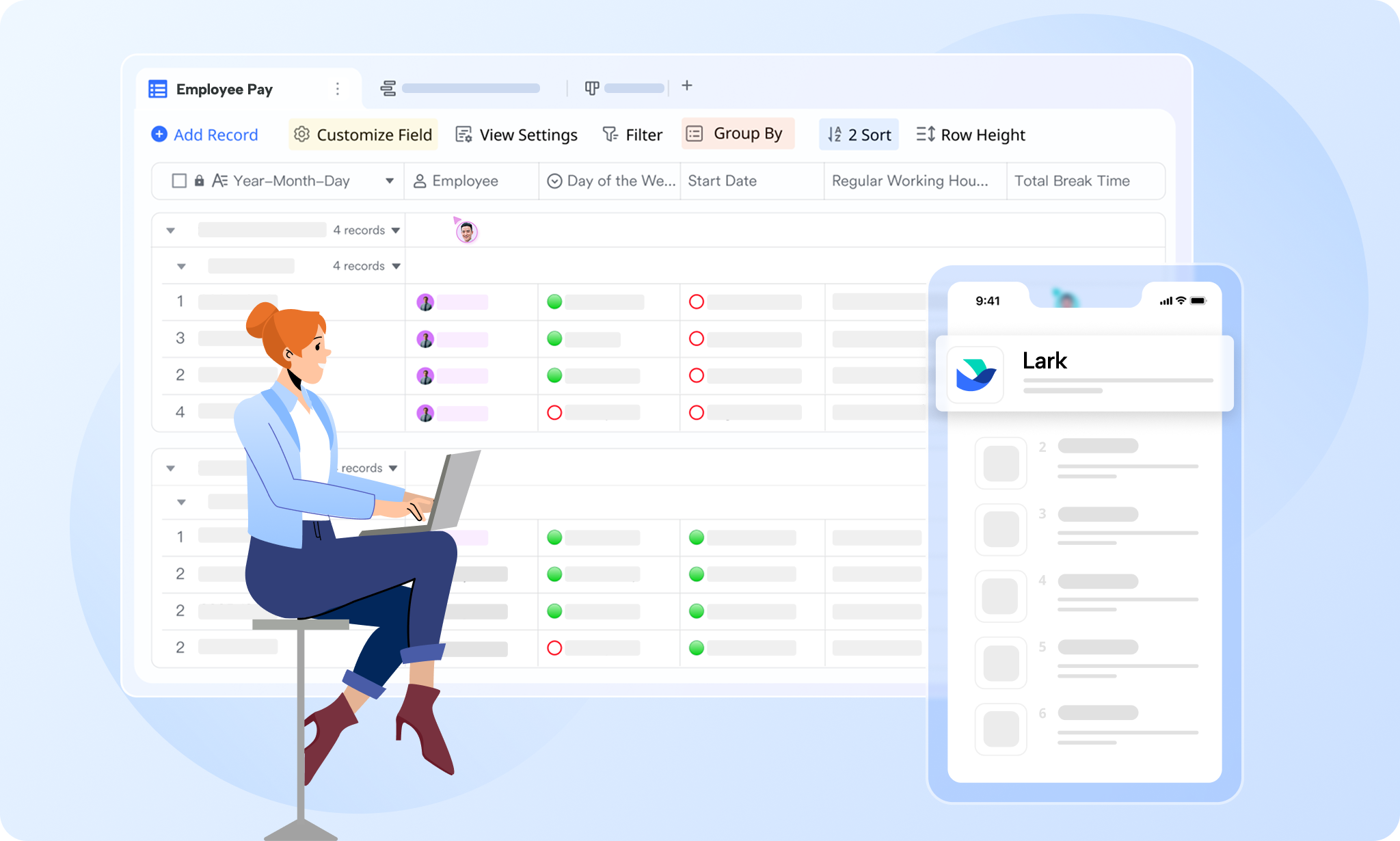This screenshot has height=841, width=1400.
Task: Open Year-Month-Day column dropdown arrow
Action: (x=390, y=181)
